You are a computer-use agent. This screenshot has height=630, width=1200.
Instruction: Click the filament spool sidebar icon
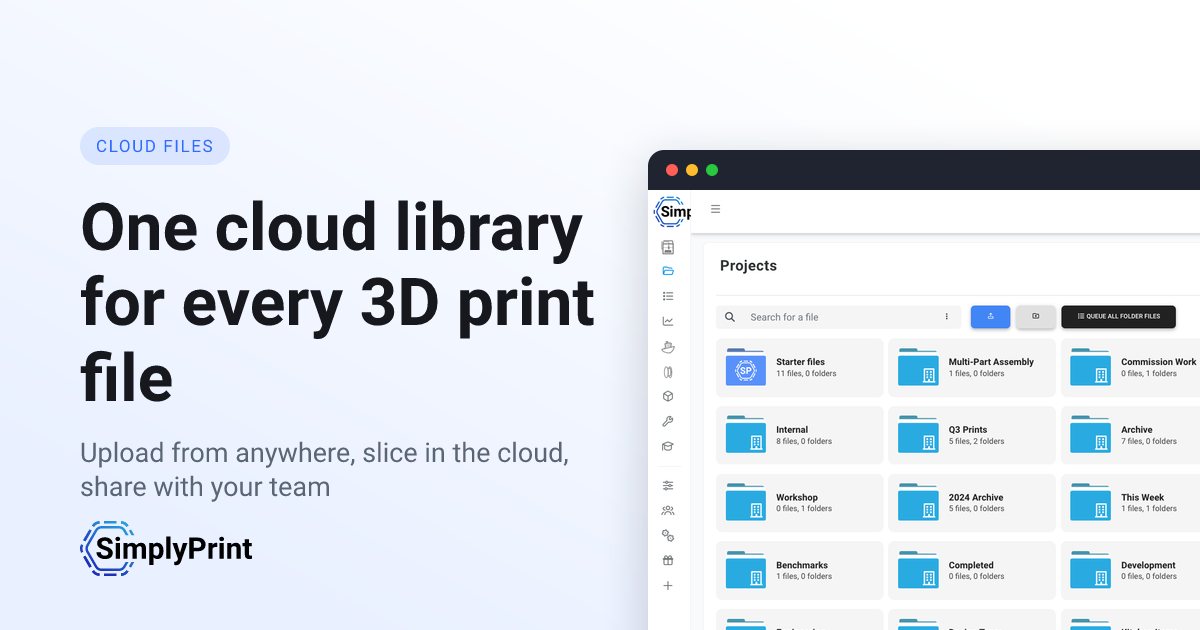[x=668, y=371]
